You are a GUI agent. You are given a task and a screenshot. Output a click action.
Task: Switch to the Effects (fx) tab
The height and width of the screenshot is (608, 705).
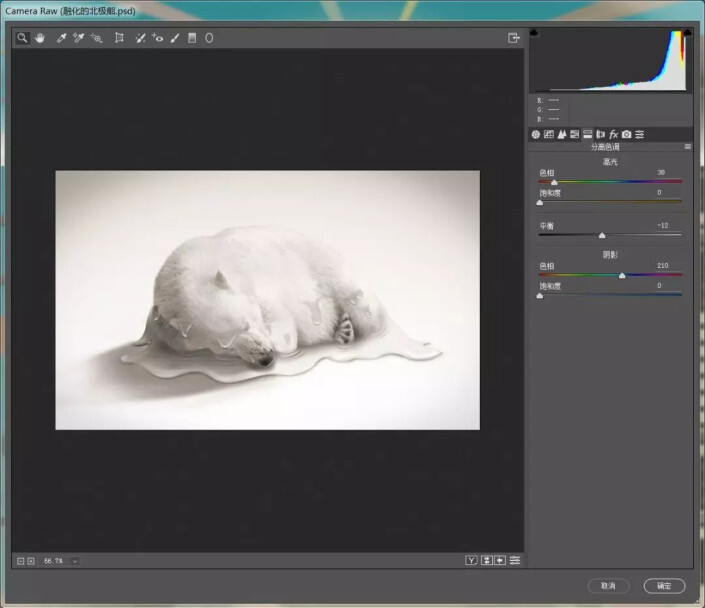tap(613, 134)
